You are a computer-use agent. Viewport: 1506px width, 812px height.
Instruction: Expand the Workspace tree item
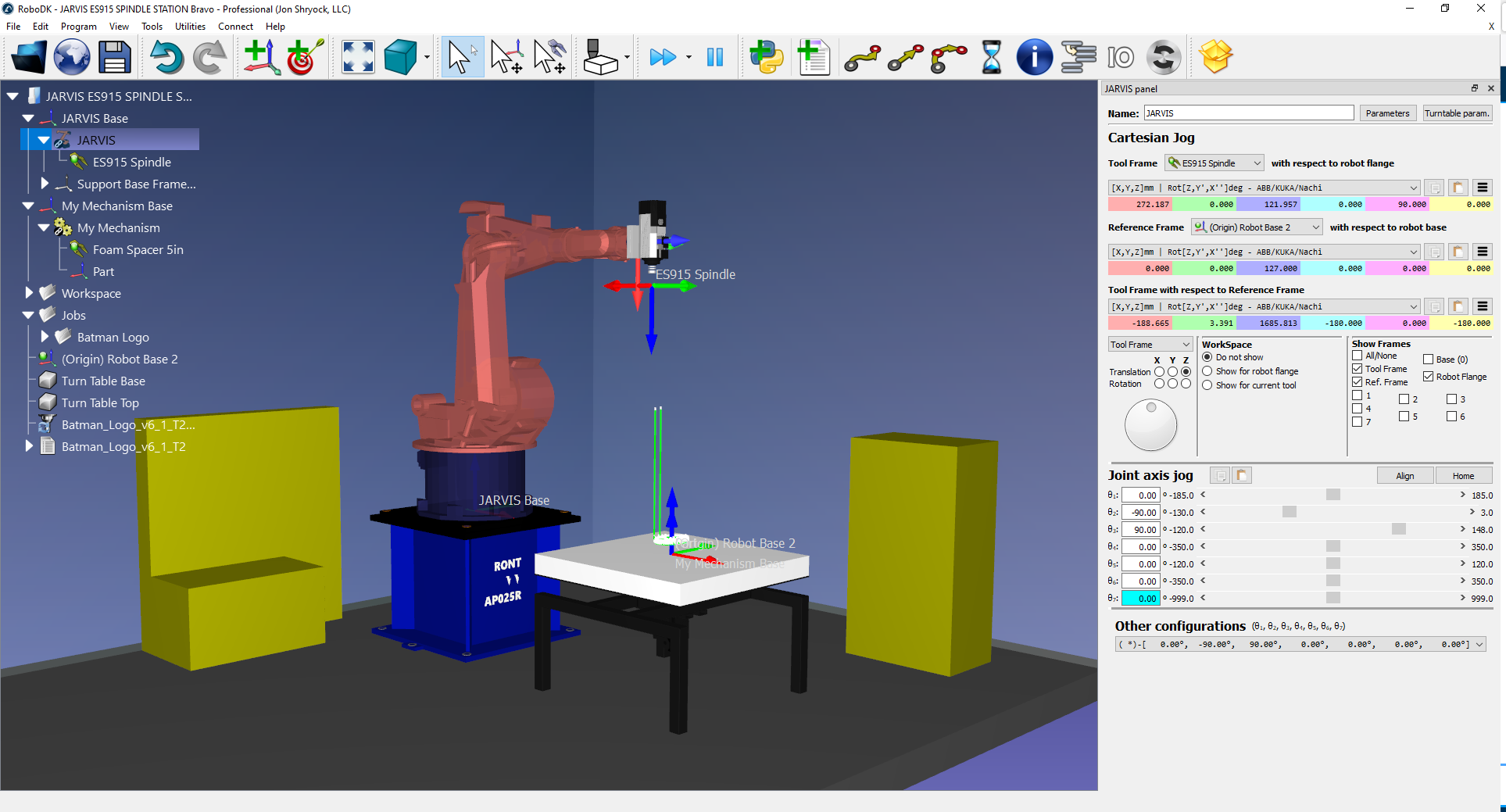(x=29, y=293)
